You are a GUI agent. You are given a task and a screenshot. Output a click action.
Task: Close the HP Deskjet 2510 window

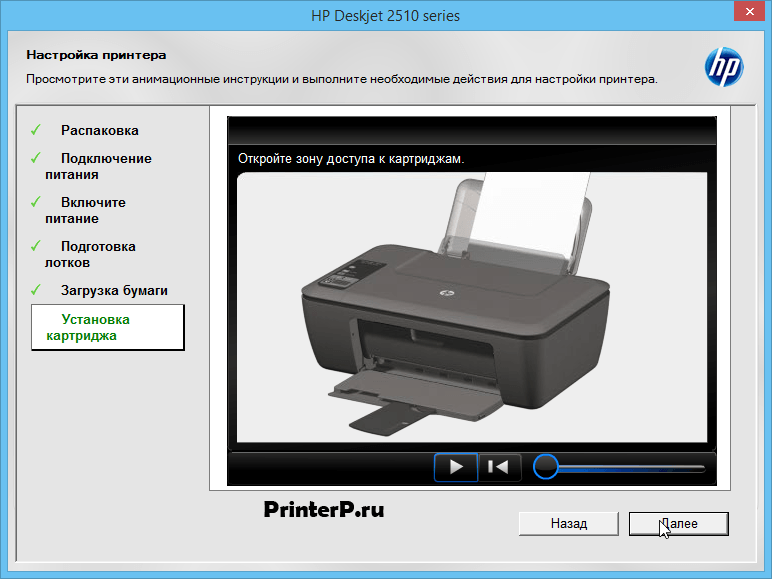[749, 11]
